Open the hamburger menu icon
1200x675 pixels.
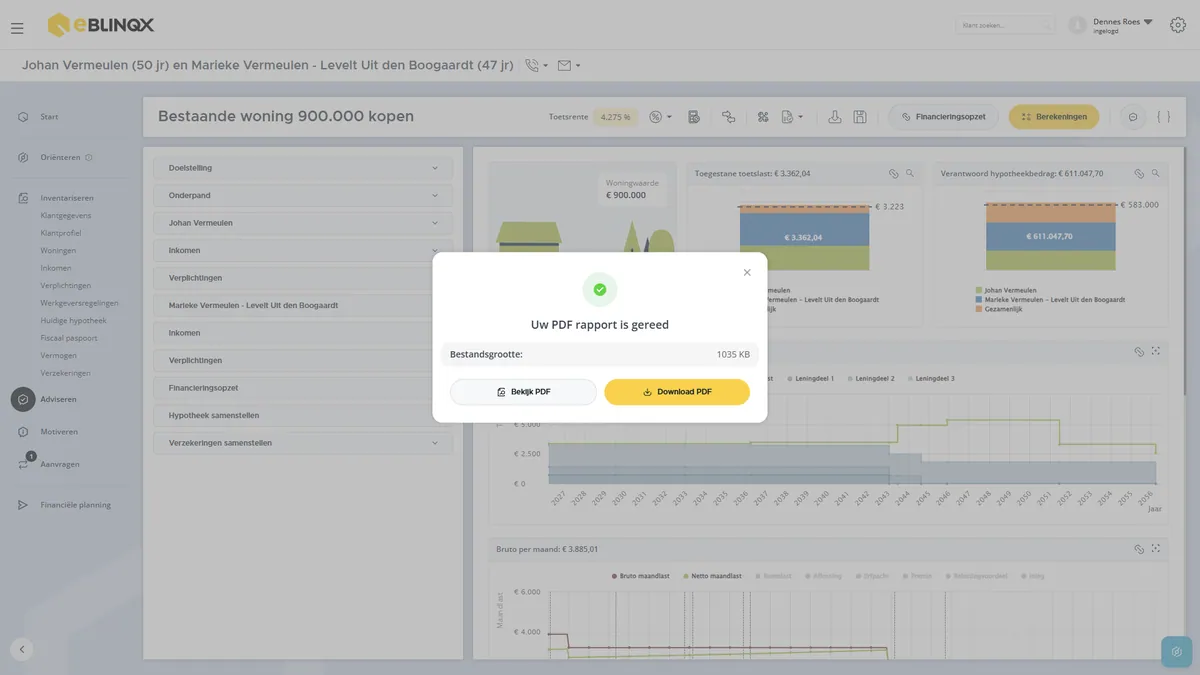[x=17, y=28]
